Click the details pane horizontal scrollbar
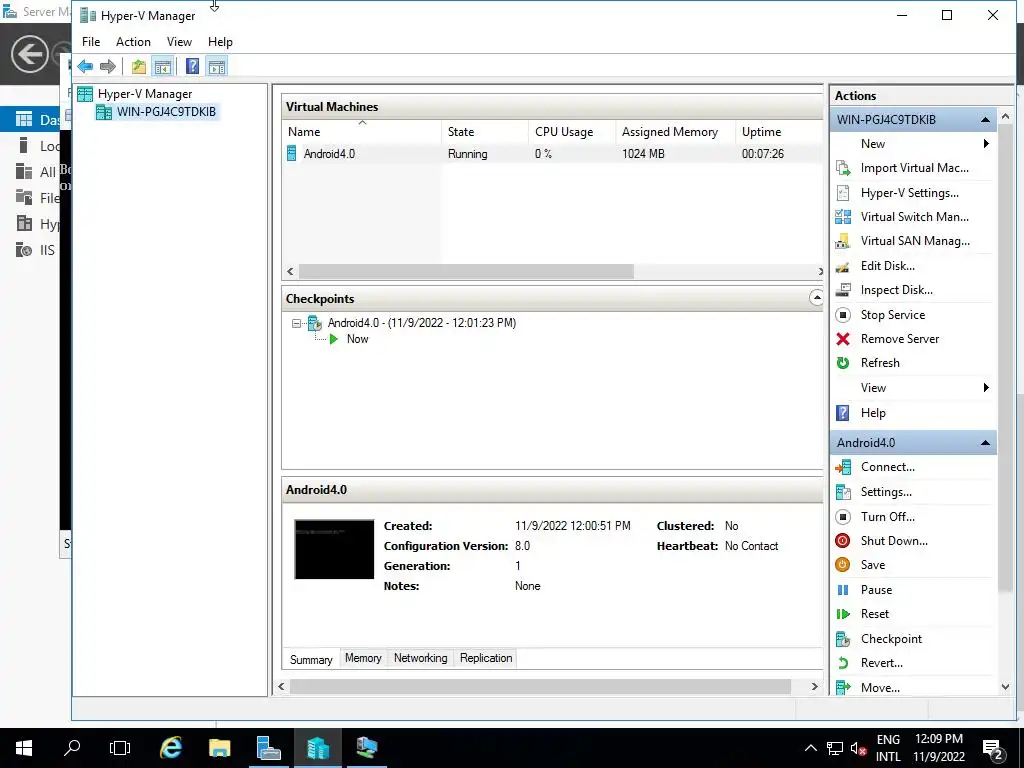The image size is (1024, 768). coord(540,686)
